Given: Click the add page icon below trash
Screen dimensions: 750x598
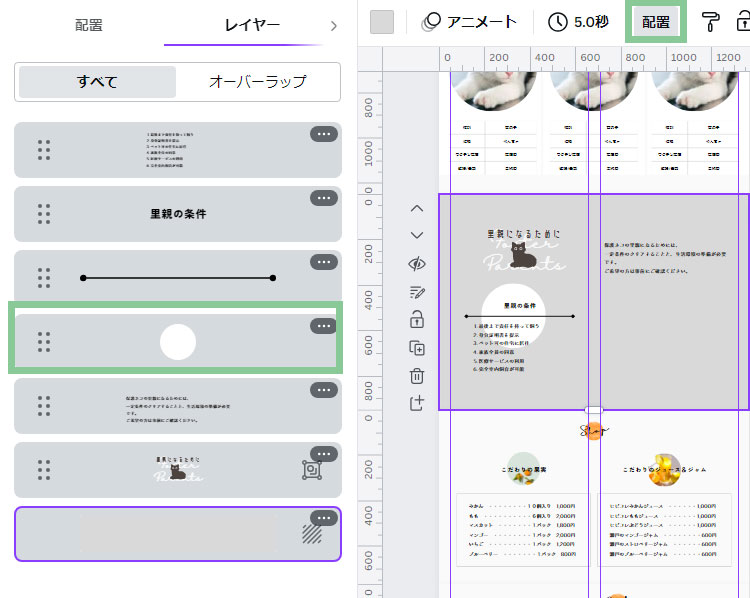Looking at the screenshot, I should coord(417,403).
